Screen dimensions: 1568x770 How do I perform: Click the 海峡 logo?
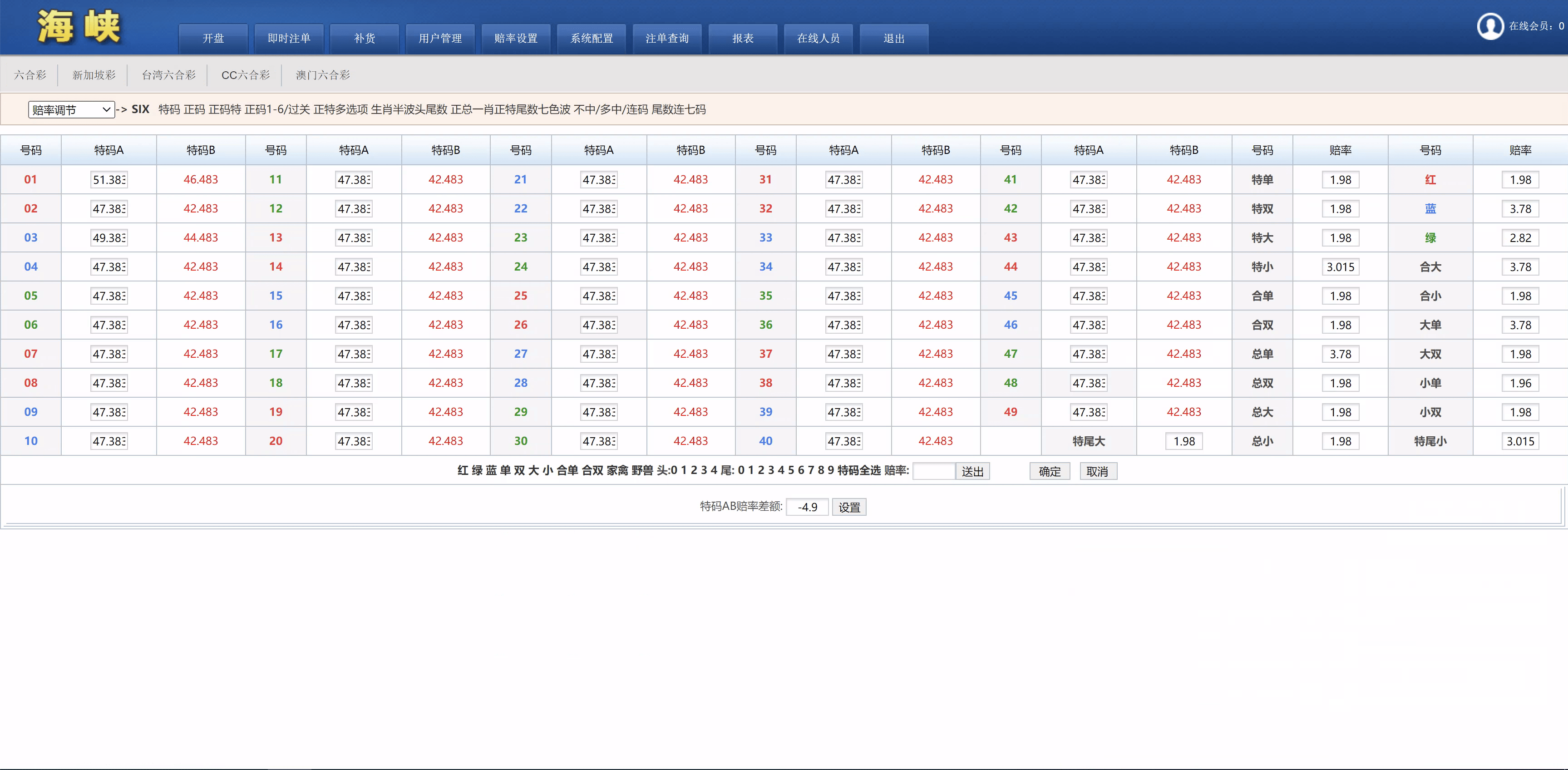coord(79,27)
